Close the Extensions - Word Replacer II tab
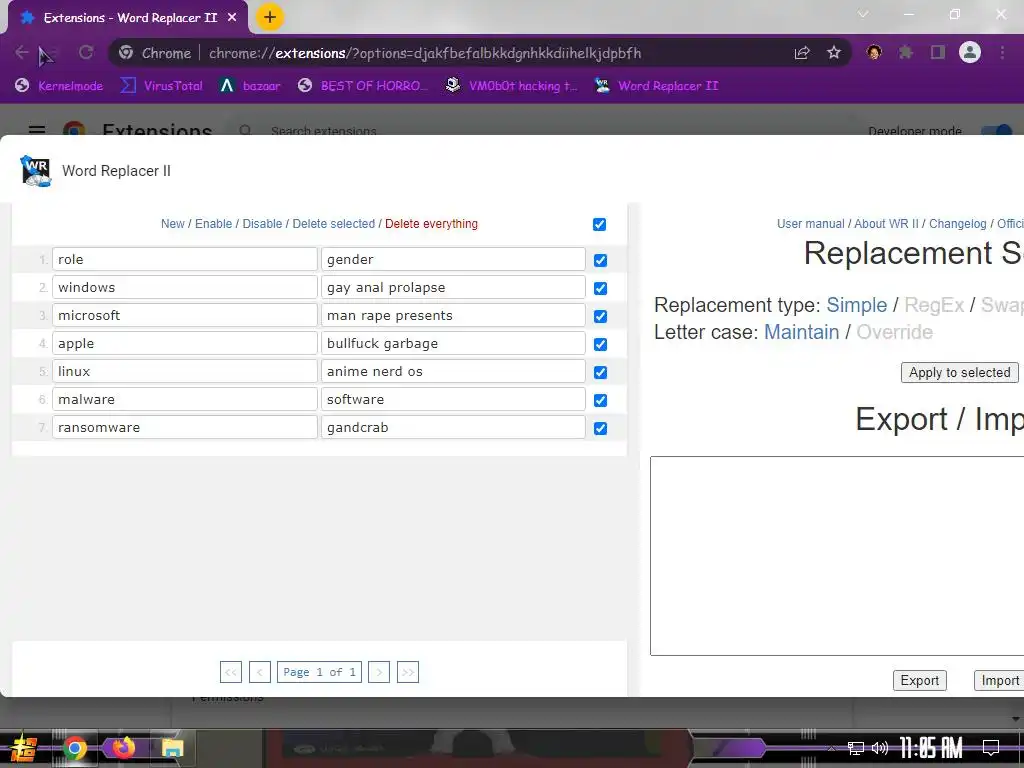The height and width of the screenshot is (768, 1024). tap(232, 18)
